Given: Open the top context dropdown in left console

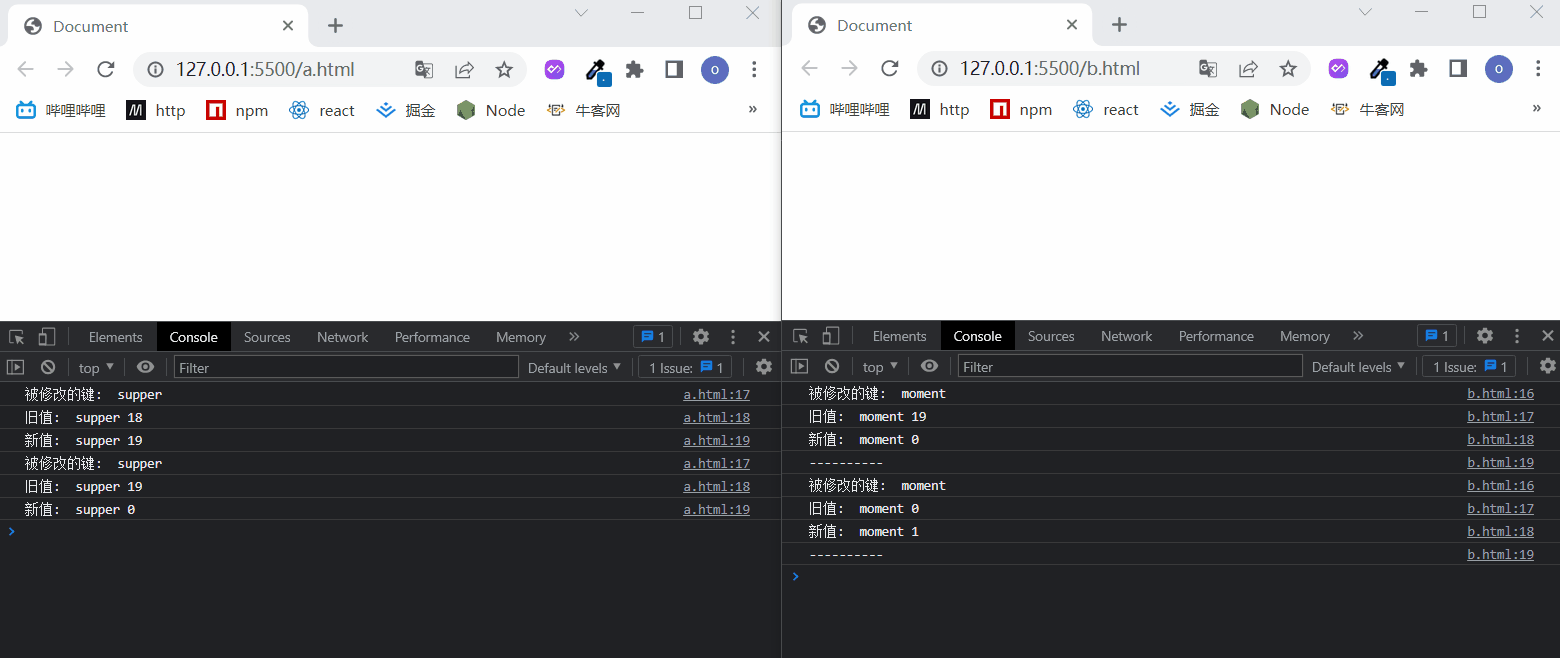Looking at the screenshot, I should click(x=96, y=367).
